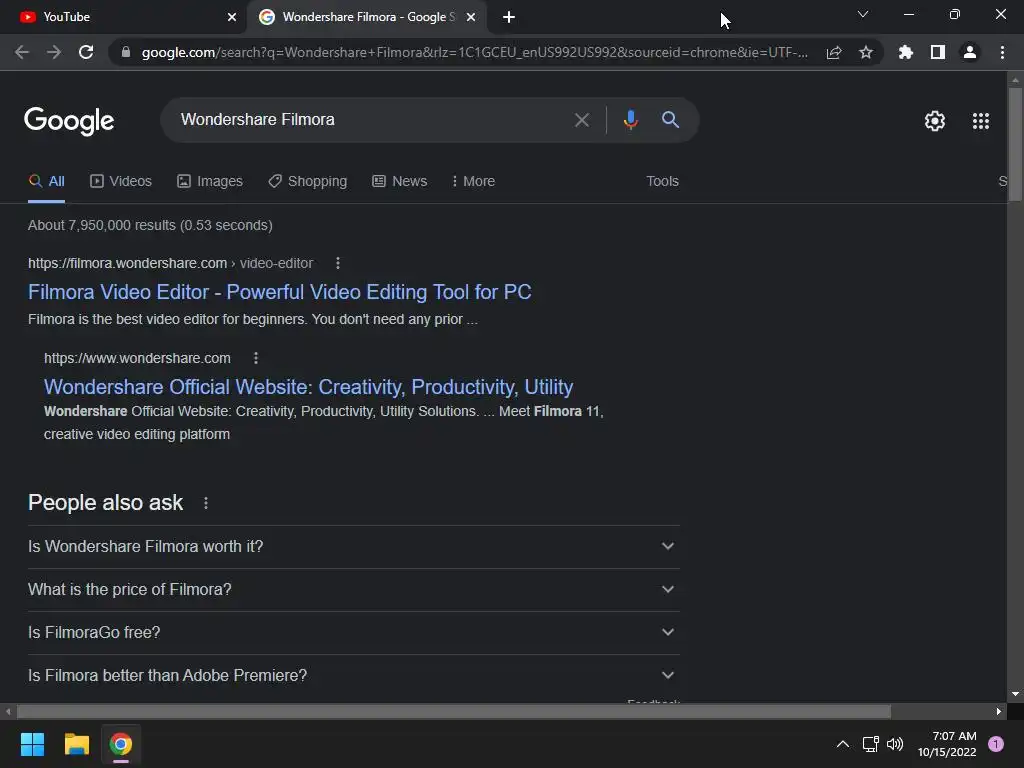Open options for the filmora.wondershare.com result
The width and height of the screenshot is (1024, 768).
tap(338, 263)
